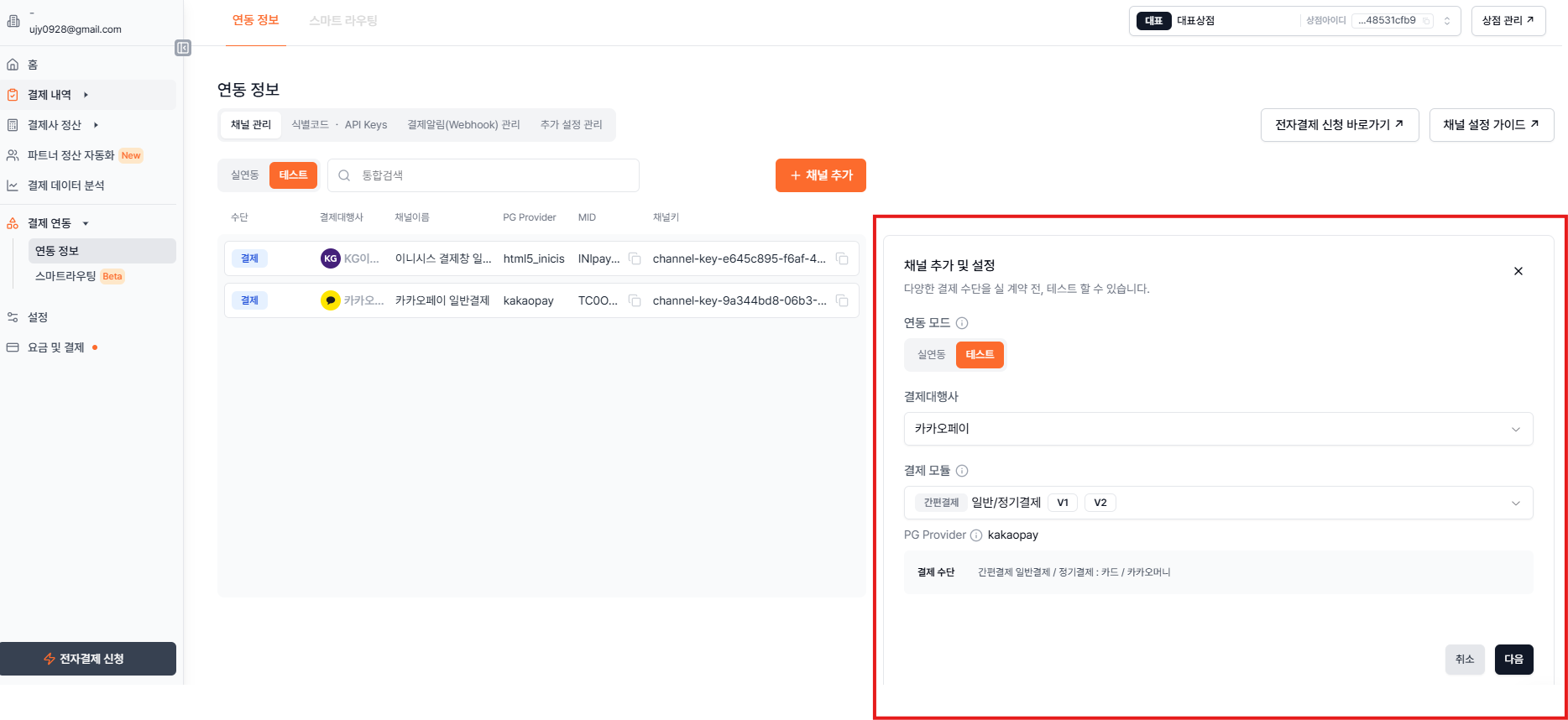The image size is (1568, 720).
Task: Click the PG Provider info icon
Action: pyautogui.click(x=976, y=535)
